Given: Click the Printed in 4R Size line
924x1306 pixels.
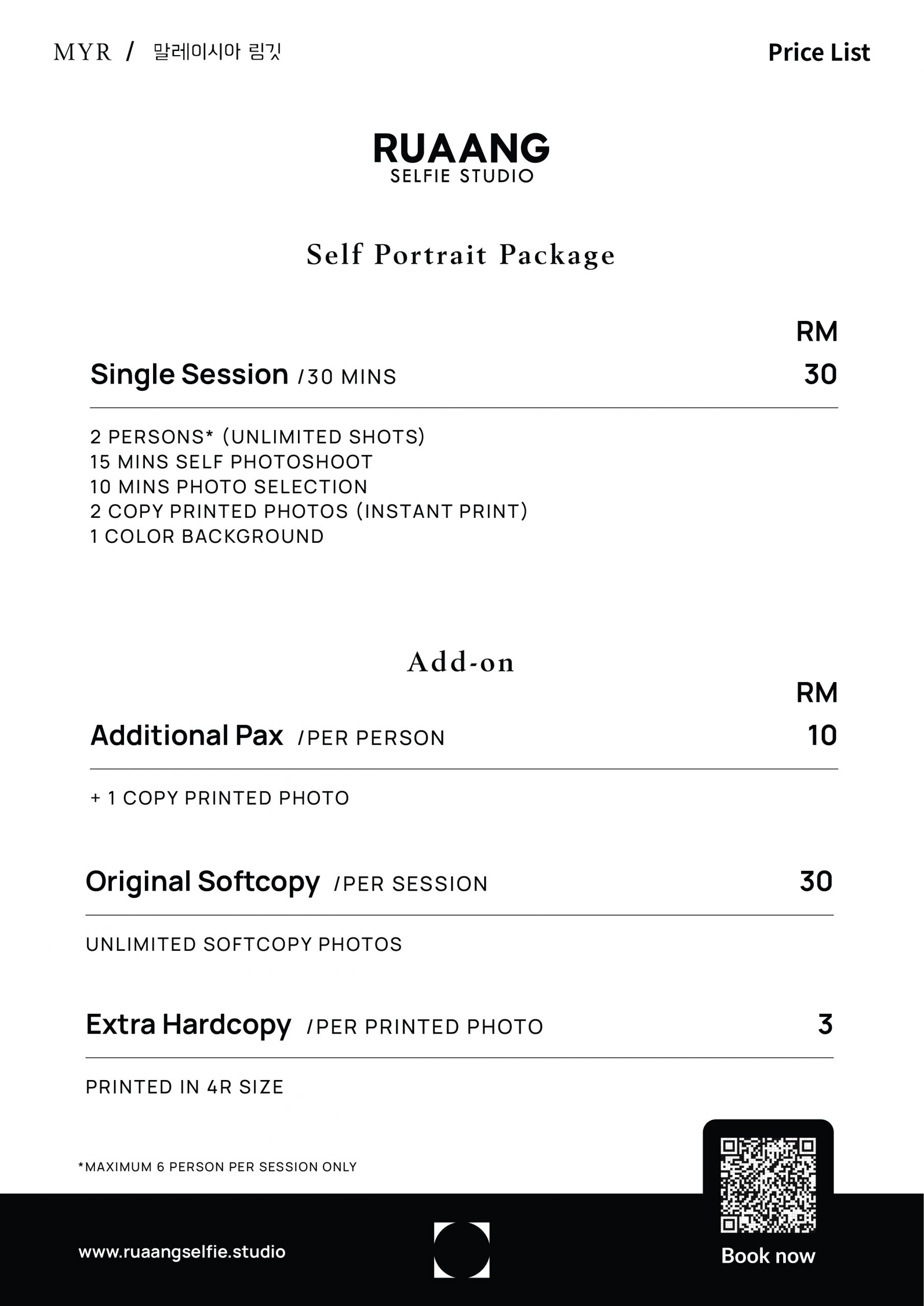Looking at the screenshot, I should point(184,1087).
